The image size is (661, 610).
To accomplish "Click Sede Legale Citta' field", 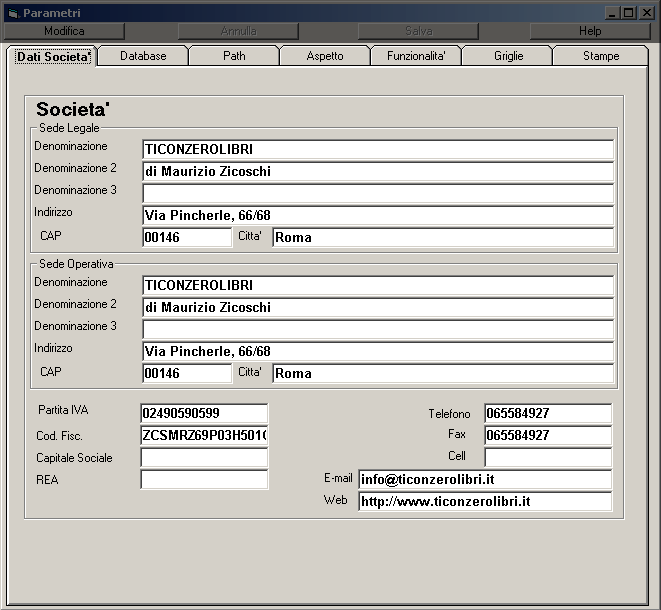I will (443, 237).
